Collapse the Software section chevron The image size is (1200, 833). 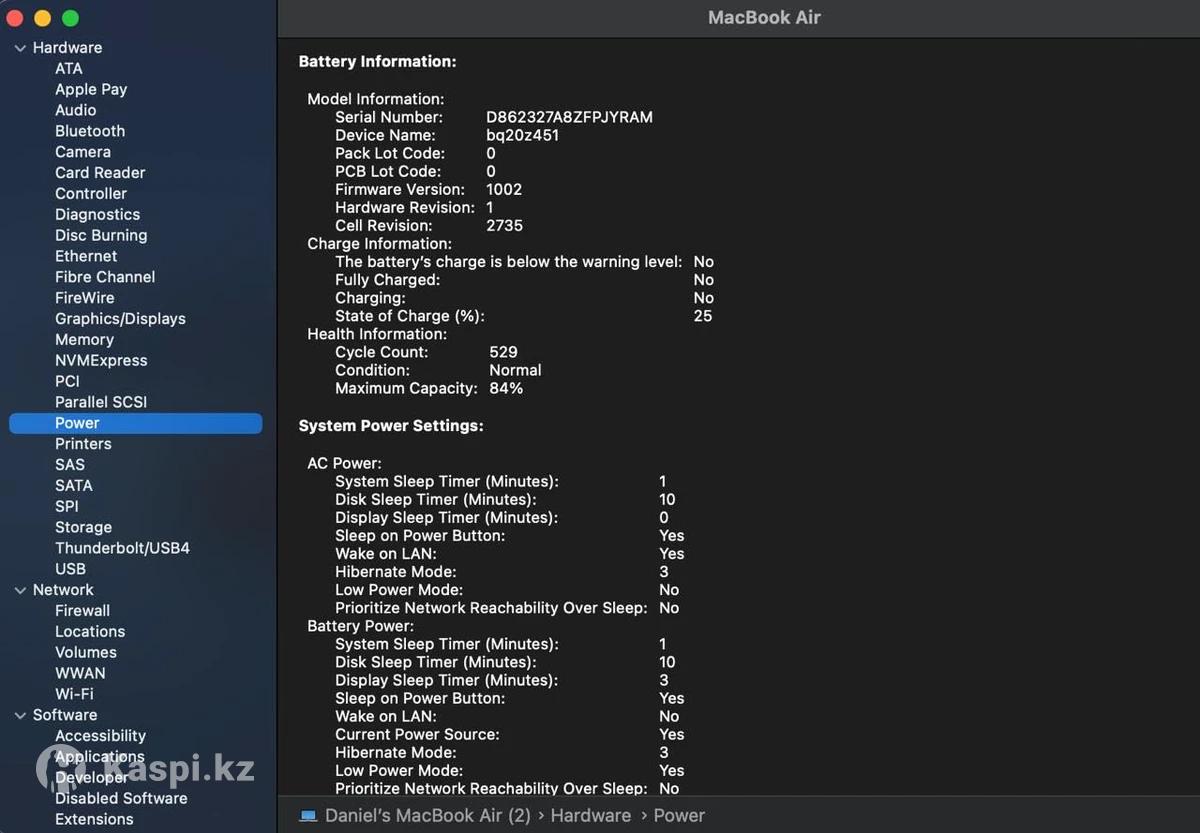(20, 715)
